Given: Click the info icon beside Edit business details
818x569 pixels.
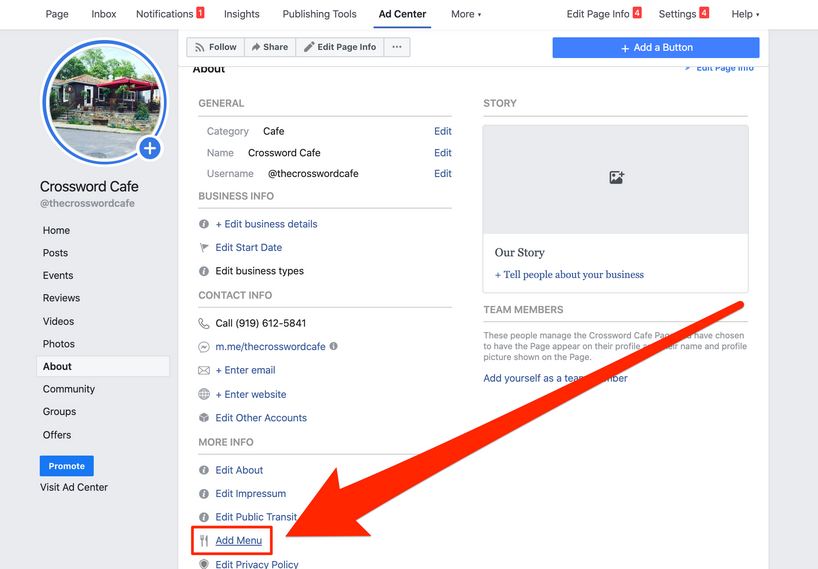Looking at the screenshot, I should point(203,224).
